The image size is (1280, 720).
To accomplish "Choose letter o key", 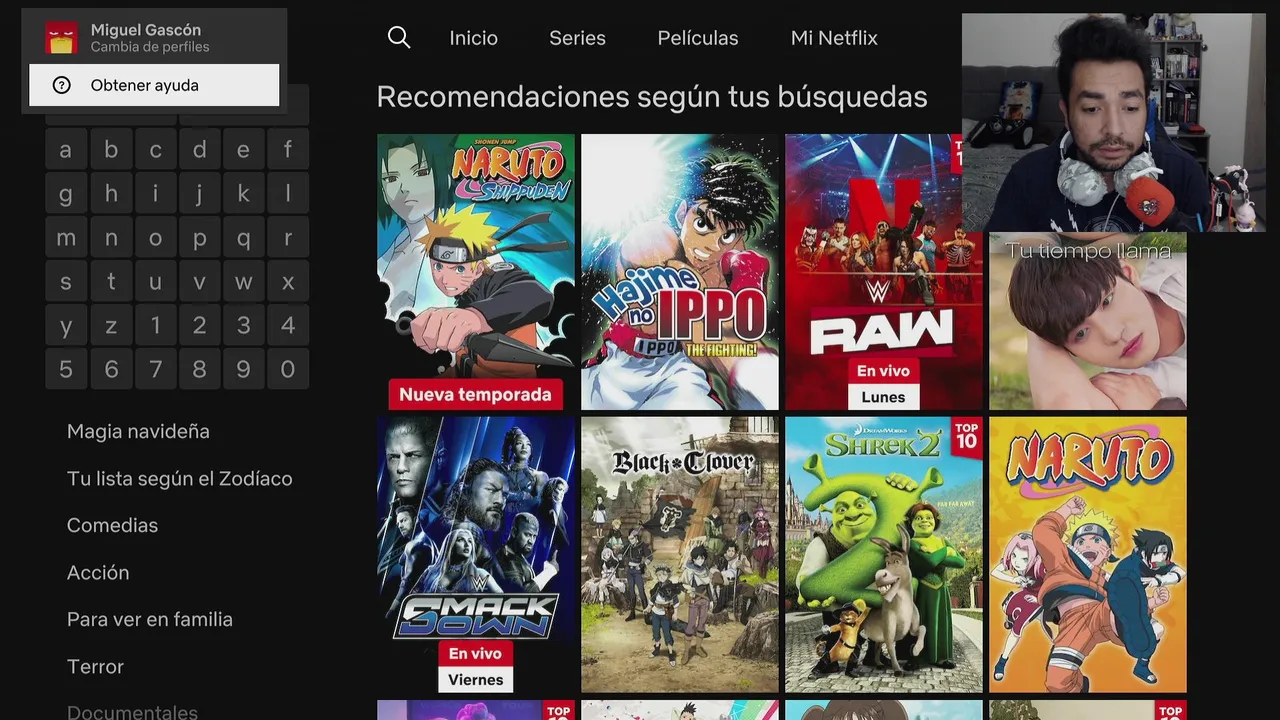I will click(155, 238).
